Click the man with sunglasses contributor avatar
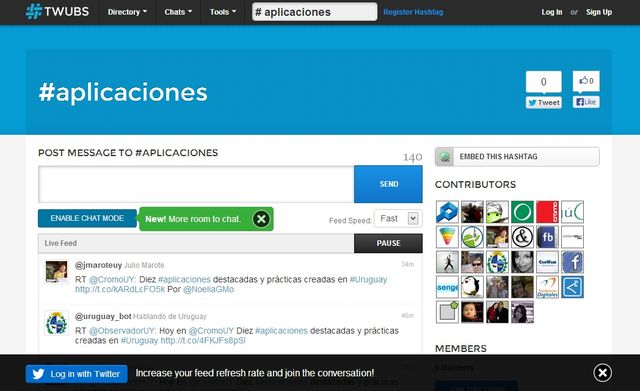The image size is (640, 391). (472, 262)
